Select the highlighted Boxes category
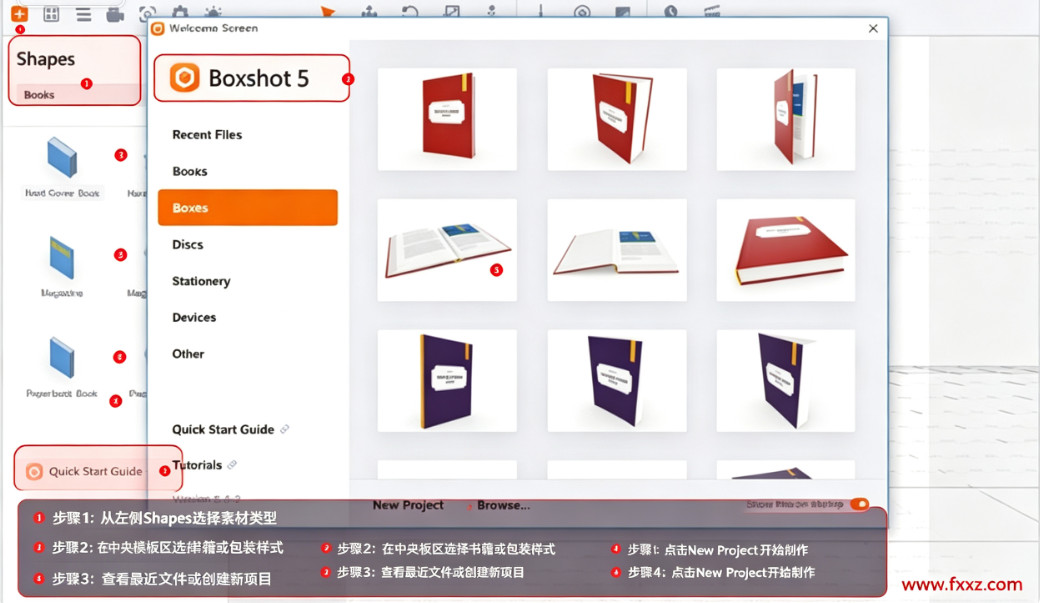1040x603 pixels. (x=247, y=208)
